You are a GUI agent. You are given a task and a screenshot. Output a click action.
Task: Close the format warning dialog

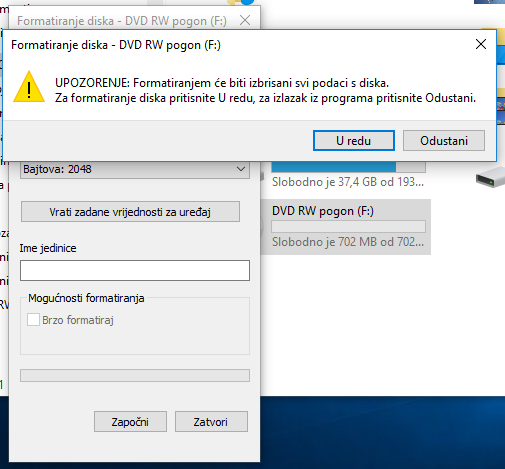[x=481, y=44]
